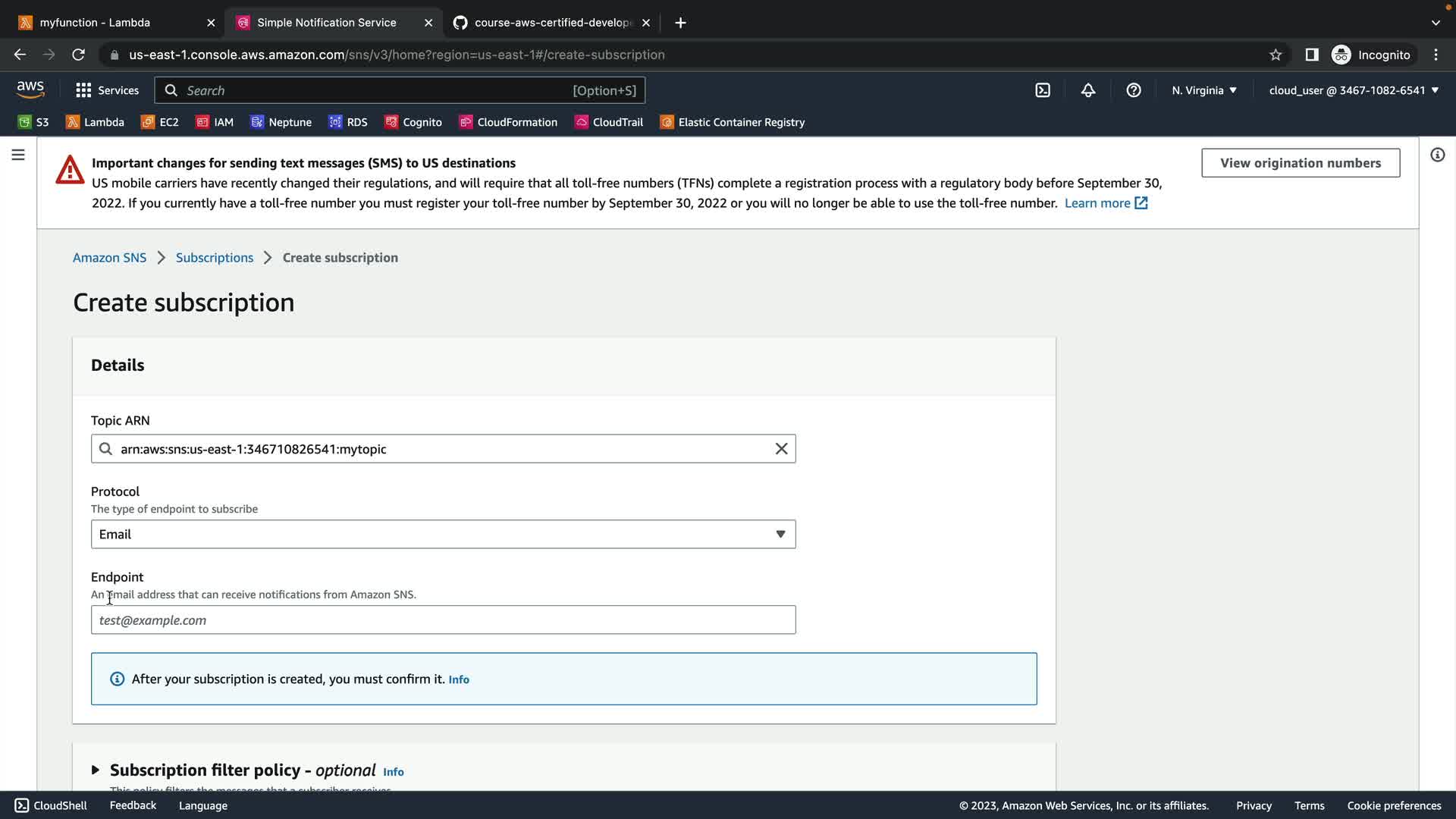Bookmark this page with star icon
The width and height of the screenshot is (1456, 819).
point(1276,55)
